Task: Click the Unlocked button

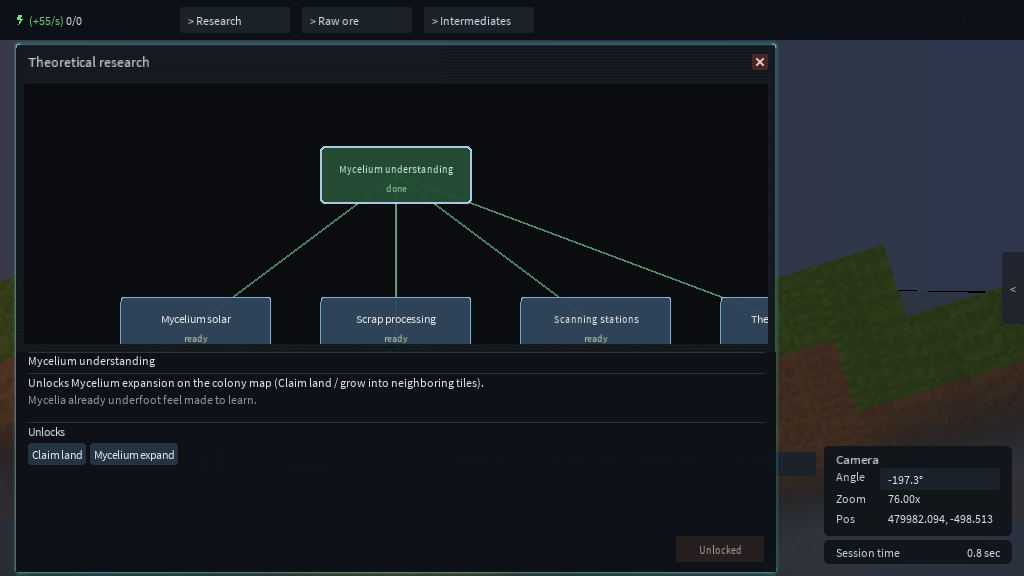Action: click(x=720, y=549)
